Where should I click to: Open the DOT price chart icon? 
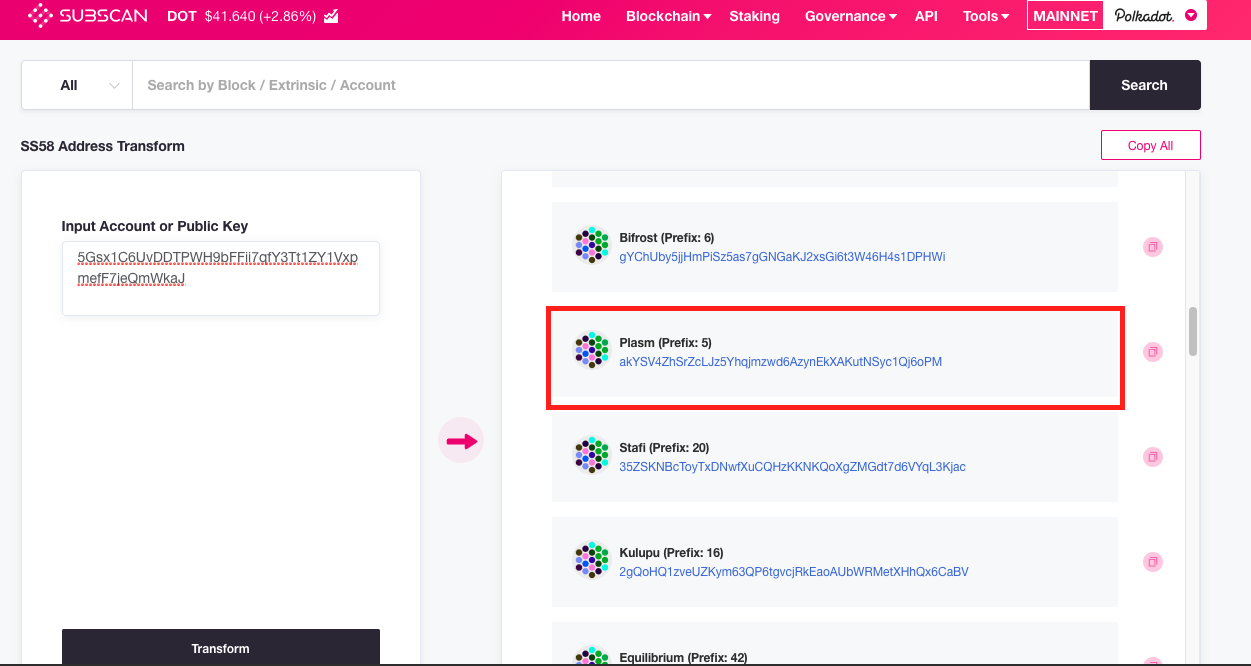tap(331, 17)
